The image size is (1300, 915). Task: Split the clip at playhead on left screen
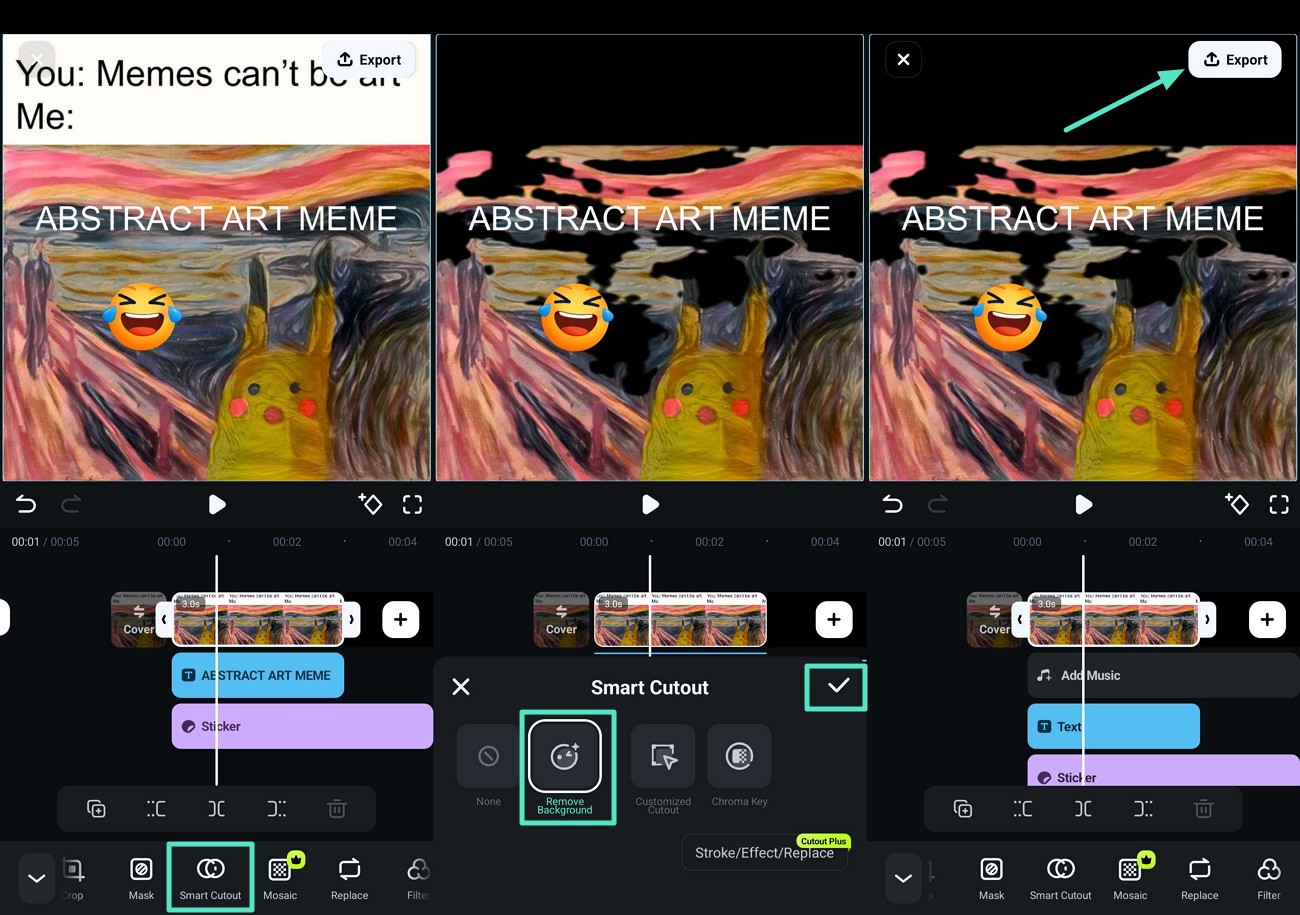[216, 809]
